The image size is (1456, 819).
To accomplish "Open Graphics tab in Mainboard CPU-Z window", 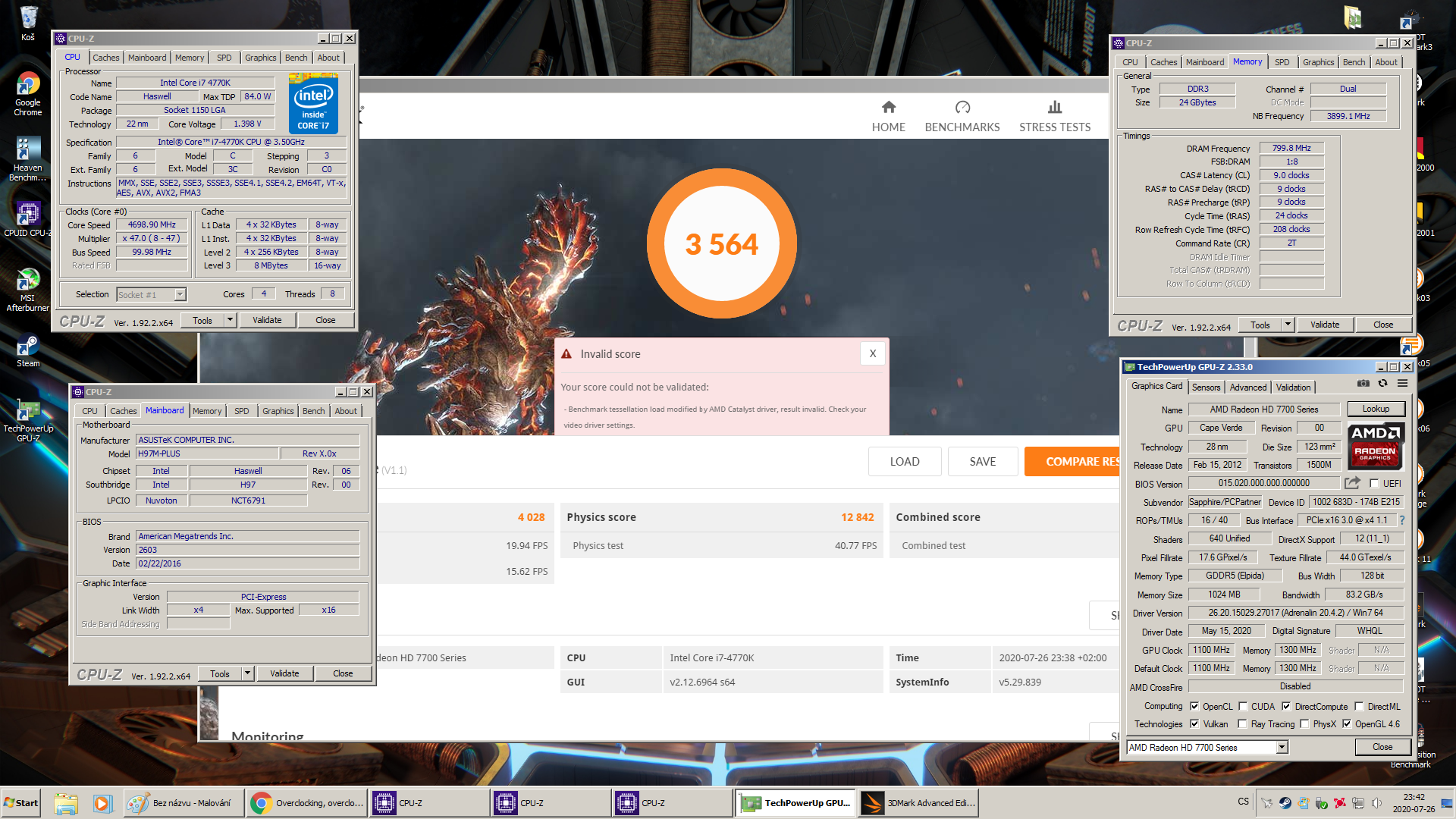I will pyautogui.click(x=278, y=411).
